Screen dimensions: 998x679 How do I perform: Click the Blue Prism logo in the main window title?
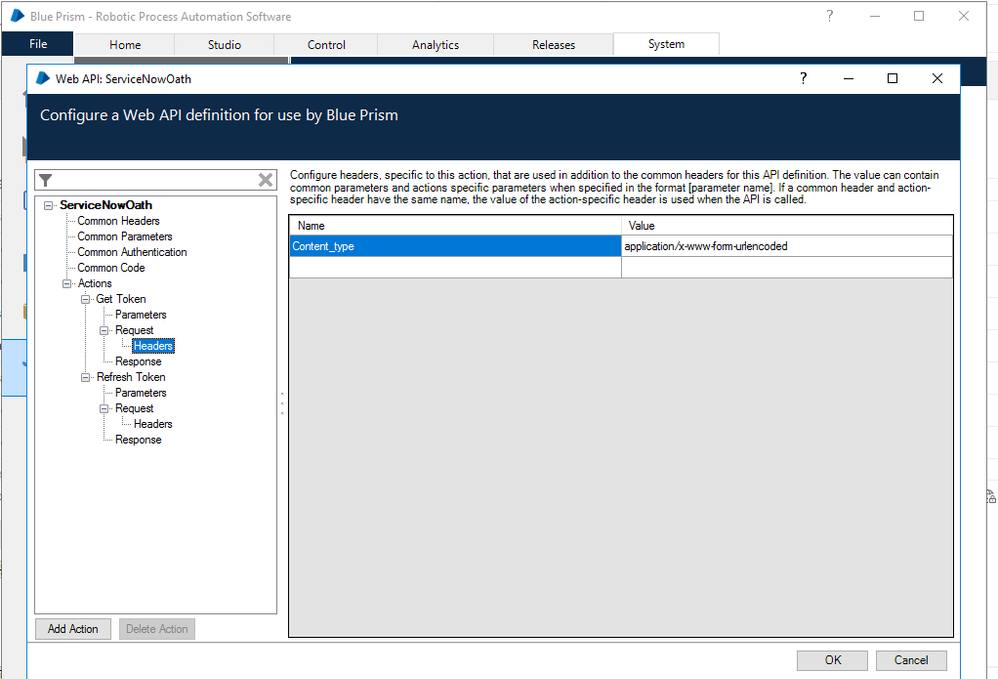(17, 16)
